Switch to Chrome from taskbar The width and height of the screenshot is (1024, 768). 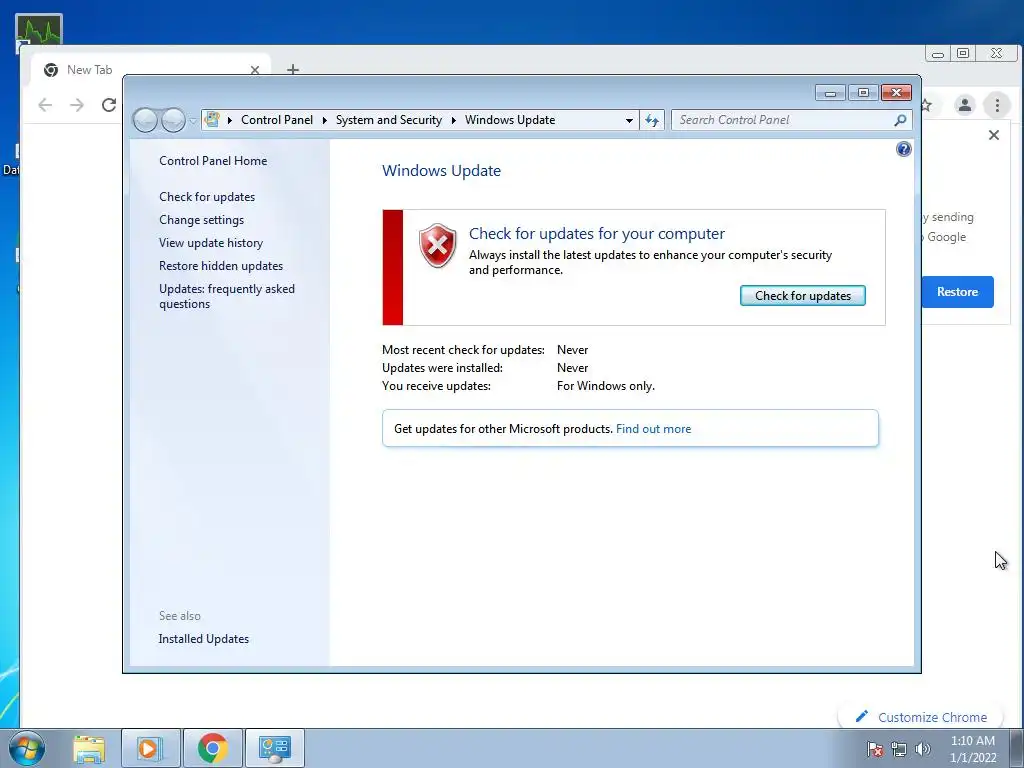pos(212,748)
